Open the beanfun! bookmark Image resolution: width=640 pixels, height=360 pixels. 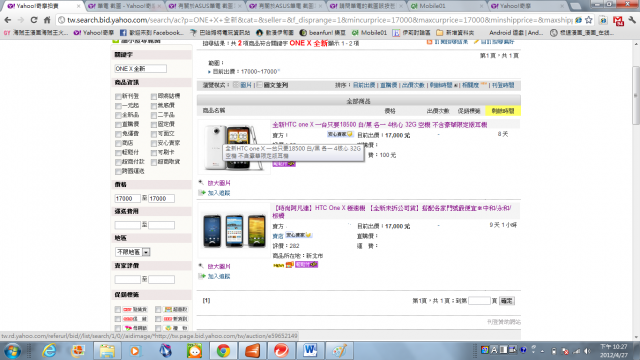[x=322, y=32]
